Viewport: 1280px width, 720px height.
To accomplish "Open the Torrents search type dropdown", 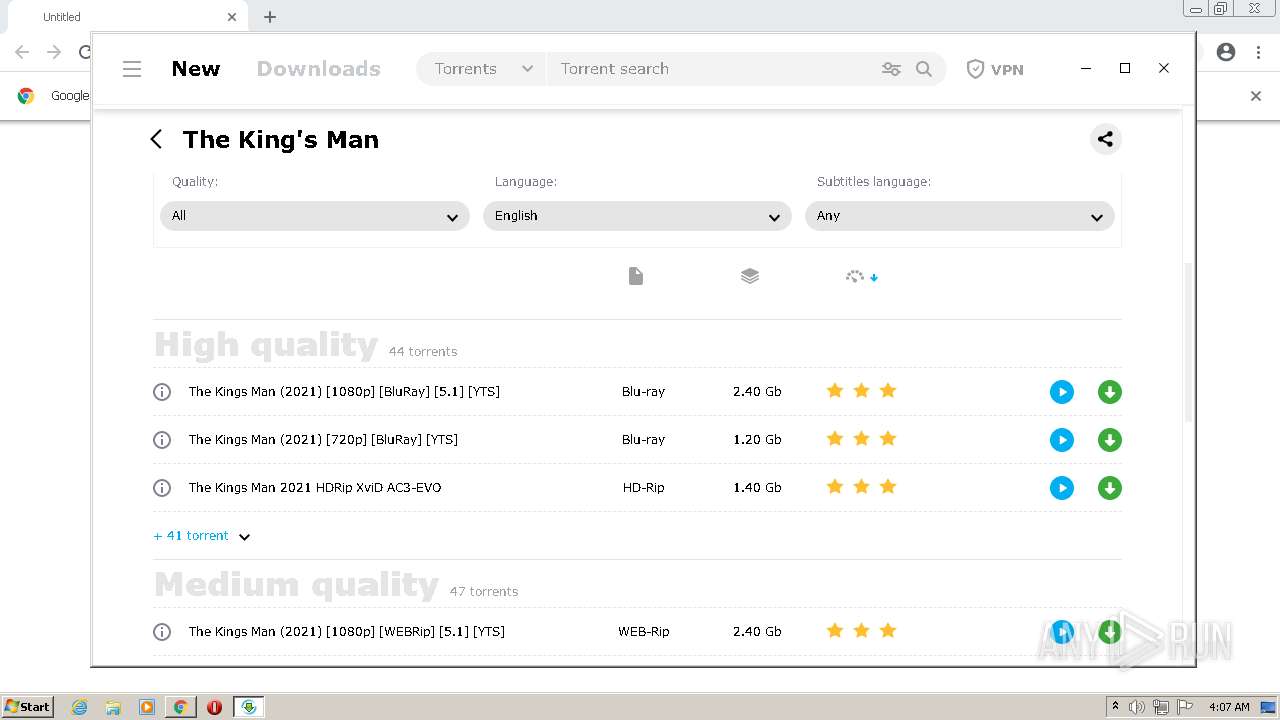I will point(483,69).
